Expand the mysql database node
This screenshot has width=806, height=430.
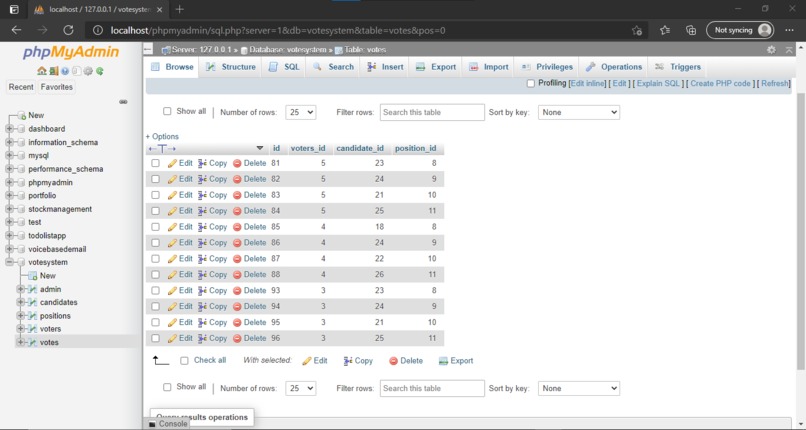(9, 156)
